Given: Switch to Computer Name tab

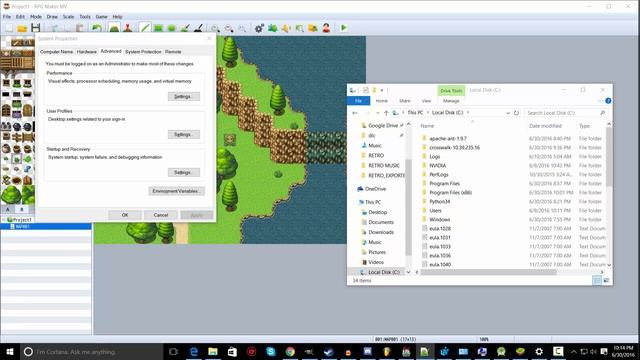Looking at the screenshot, I should coord(56,52).
